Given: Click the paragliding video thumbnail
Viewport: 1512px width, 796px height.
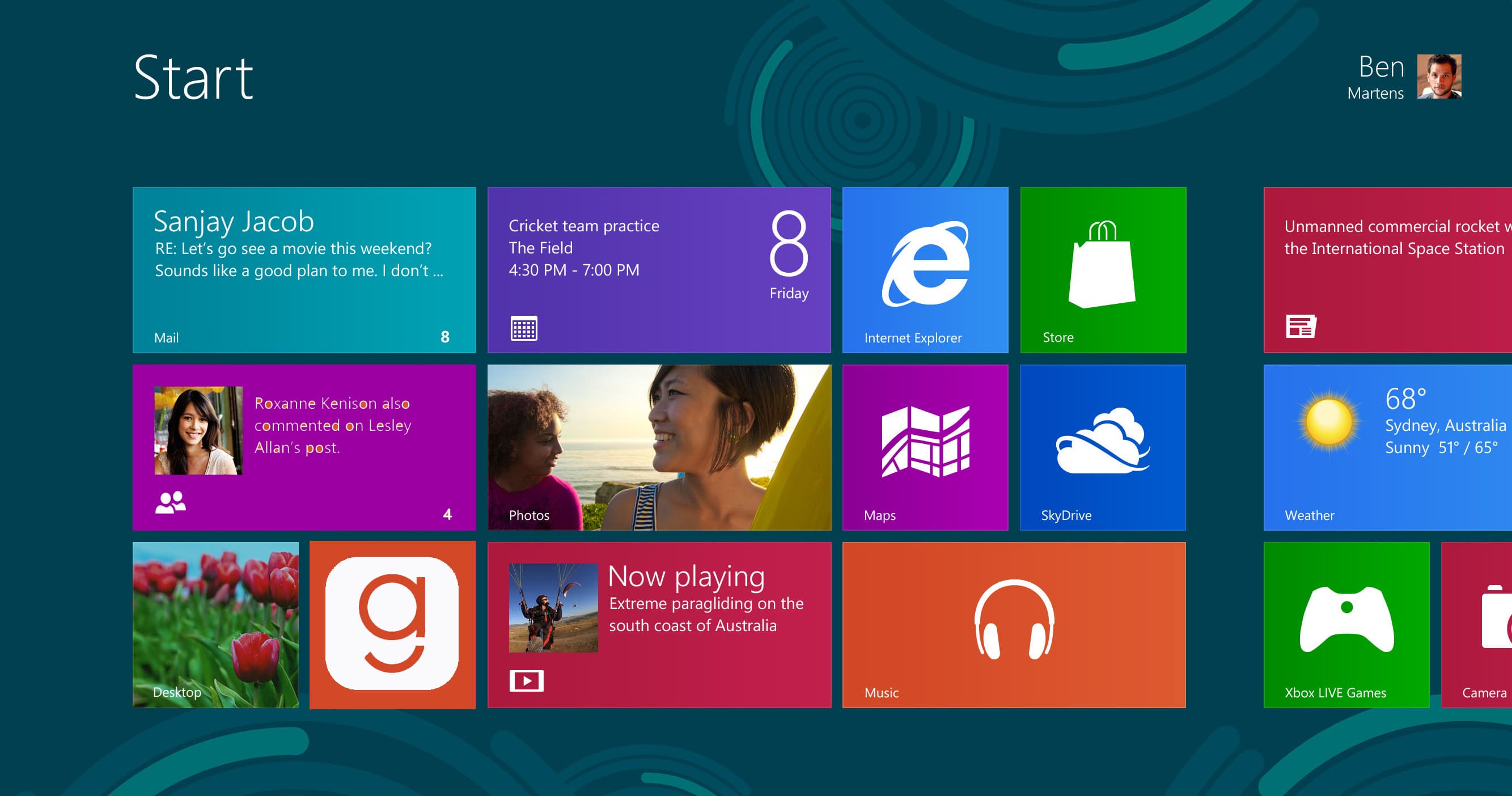Looking at the screenshot, I should click(x=553, y=608).
